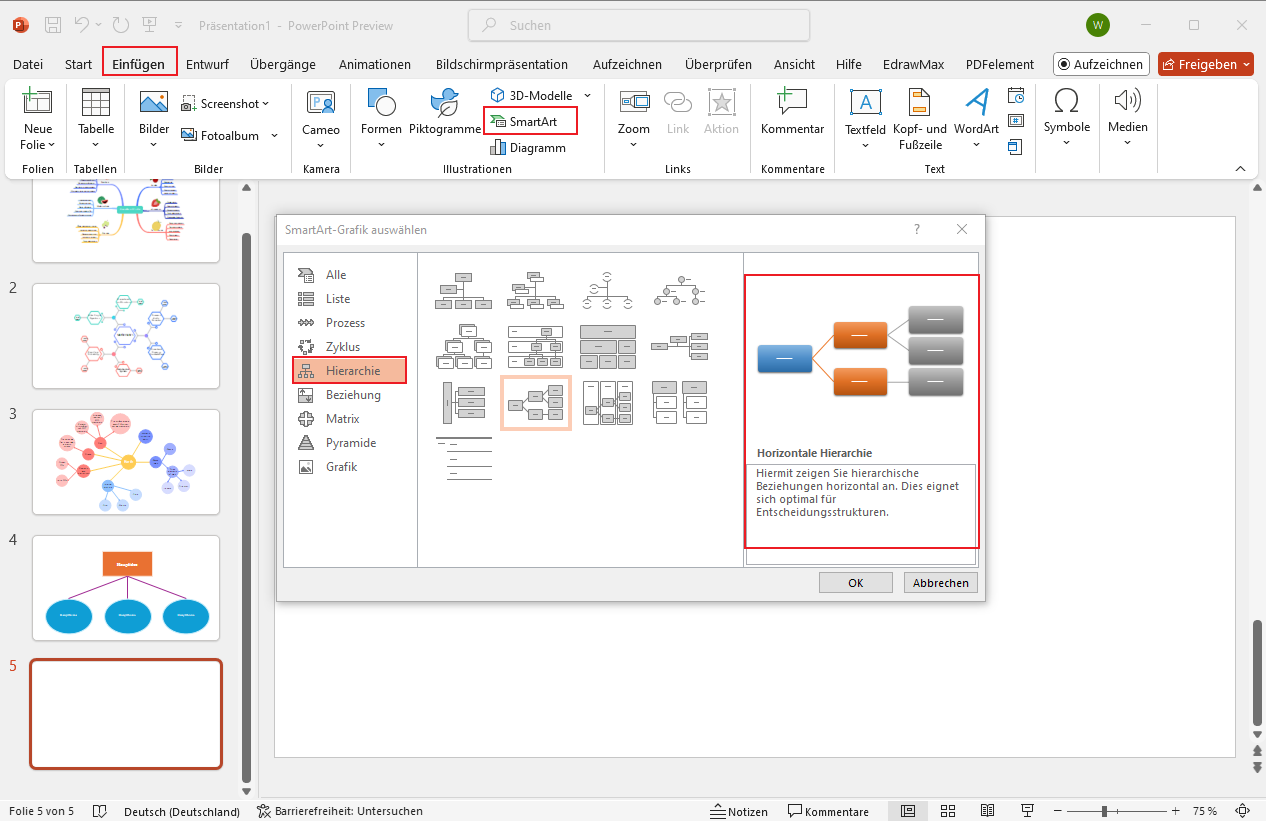1266x821 pixels.
Task: Click the Aufzeichnen button at top right
Action: [x=1101, y=64]
